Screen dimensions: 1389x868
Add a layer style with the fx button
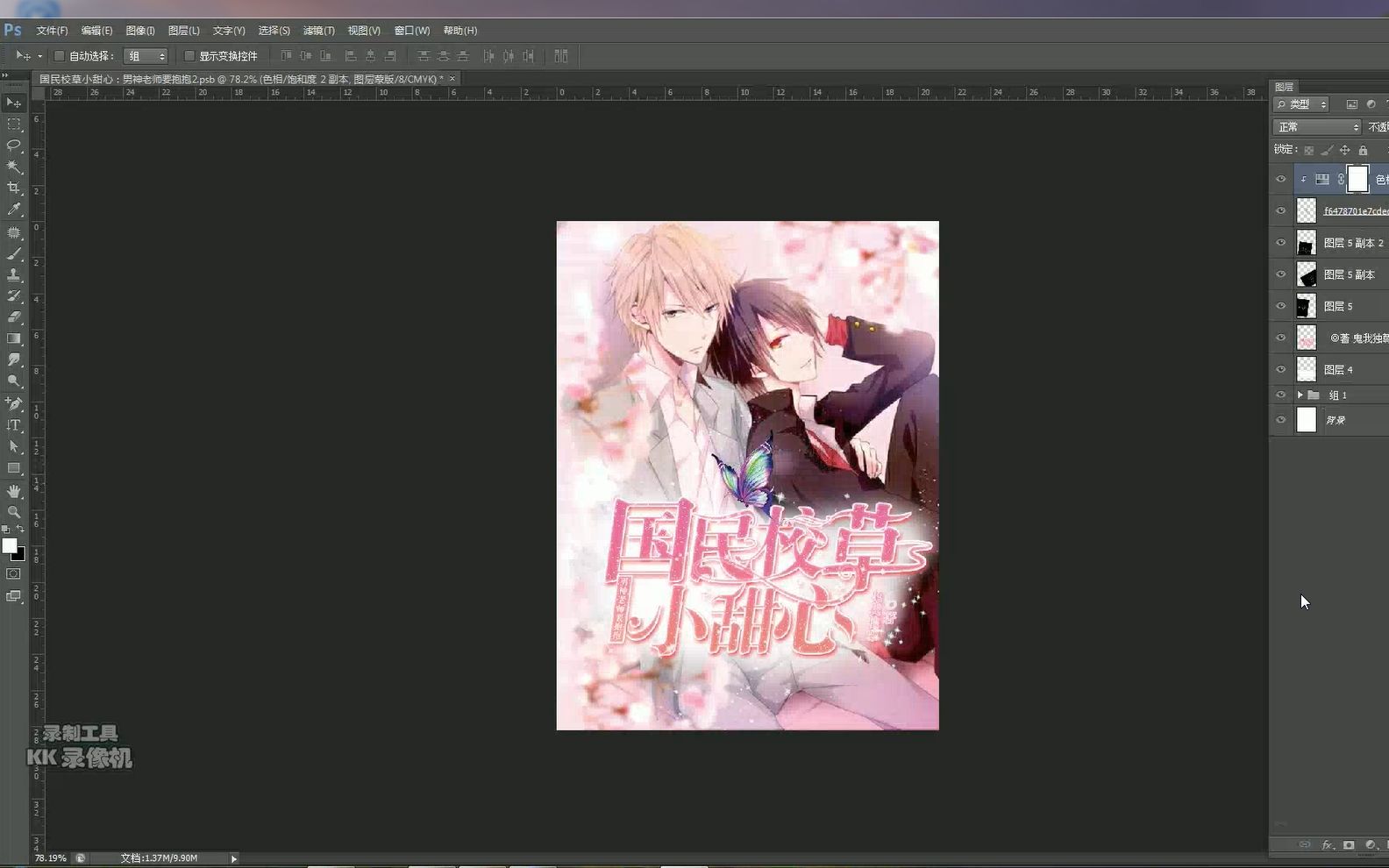(x=1328, y=845)
